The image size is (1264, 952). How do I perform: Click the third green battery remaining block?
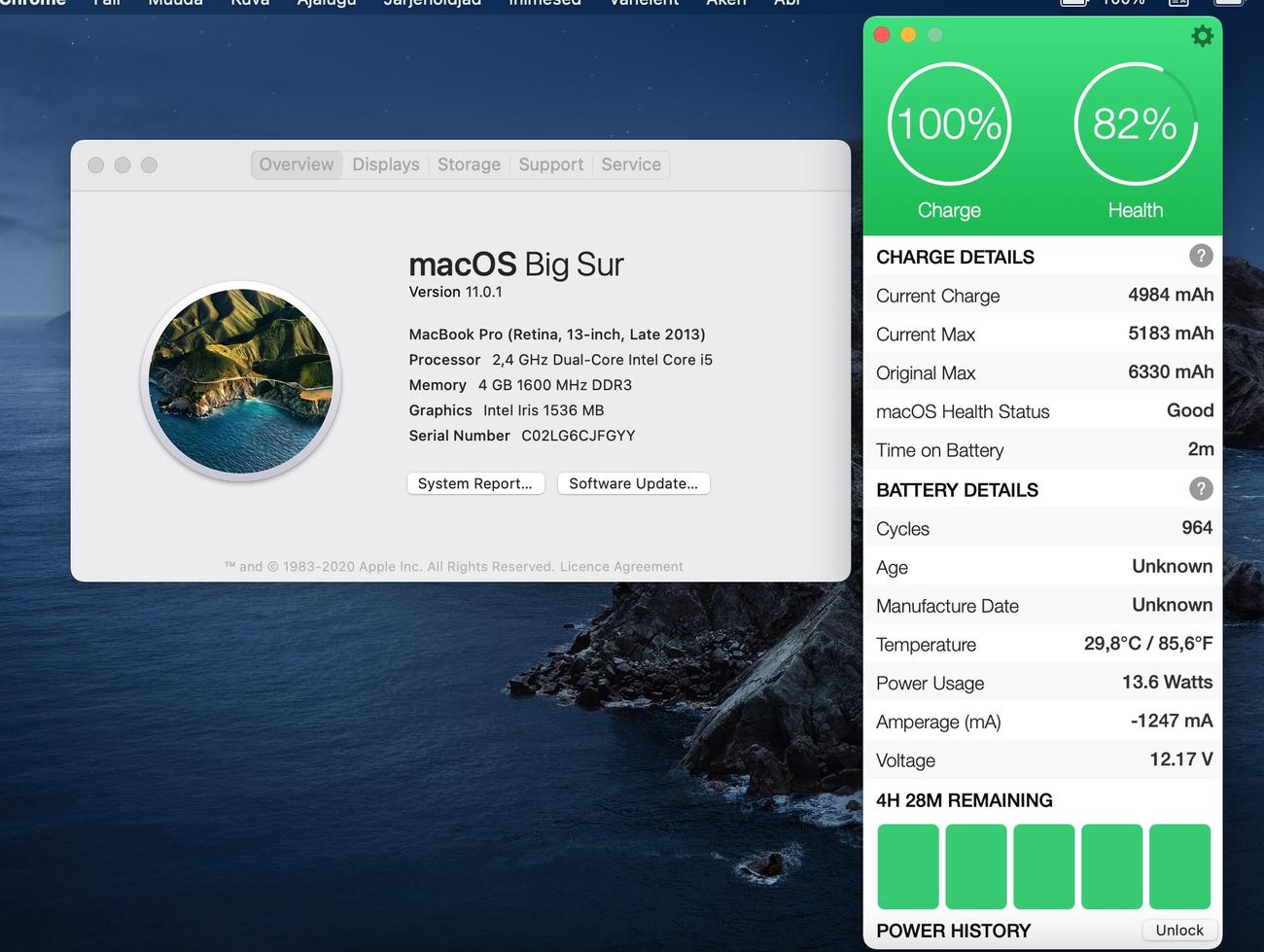click(x=1044, y=866)
